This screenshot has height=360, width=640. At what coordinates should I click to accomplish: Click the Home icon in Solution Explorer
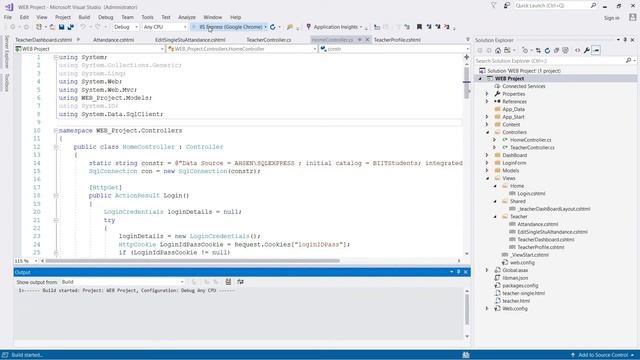pyautogui.click(x=498, y=50)
